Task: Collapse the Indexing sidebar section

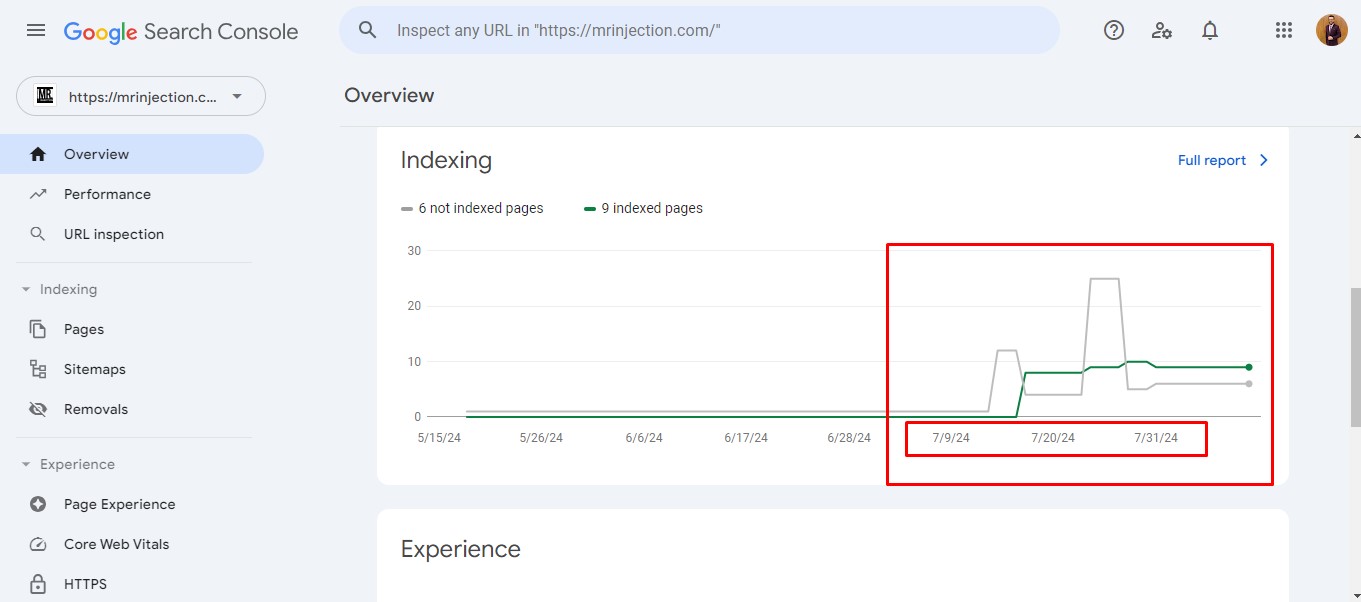Action: click(26, 289)
